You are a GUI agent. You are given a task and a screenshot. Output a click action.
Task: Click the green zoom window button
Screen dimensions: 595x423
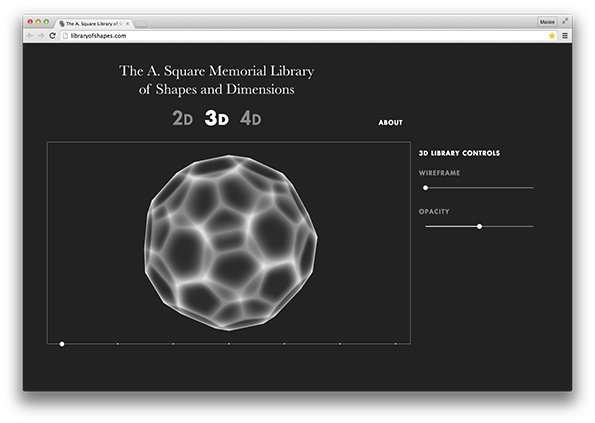tap(46, 22)
